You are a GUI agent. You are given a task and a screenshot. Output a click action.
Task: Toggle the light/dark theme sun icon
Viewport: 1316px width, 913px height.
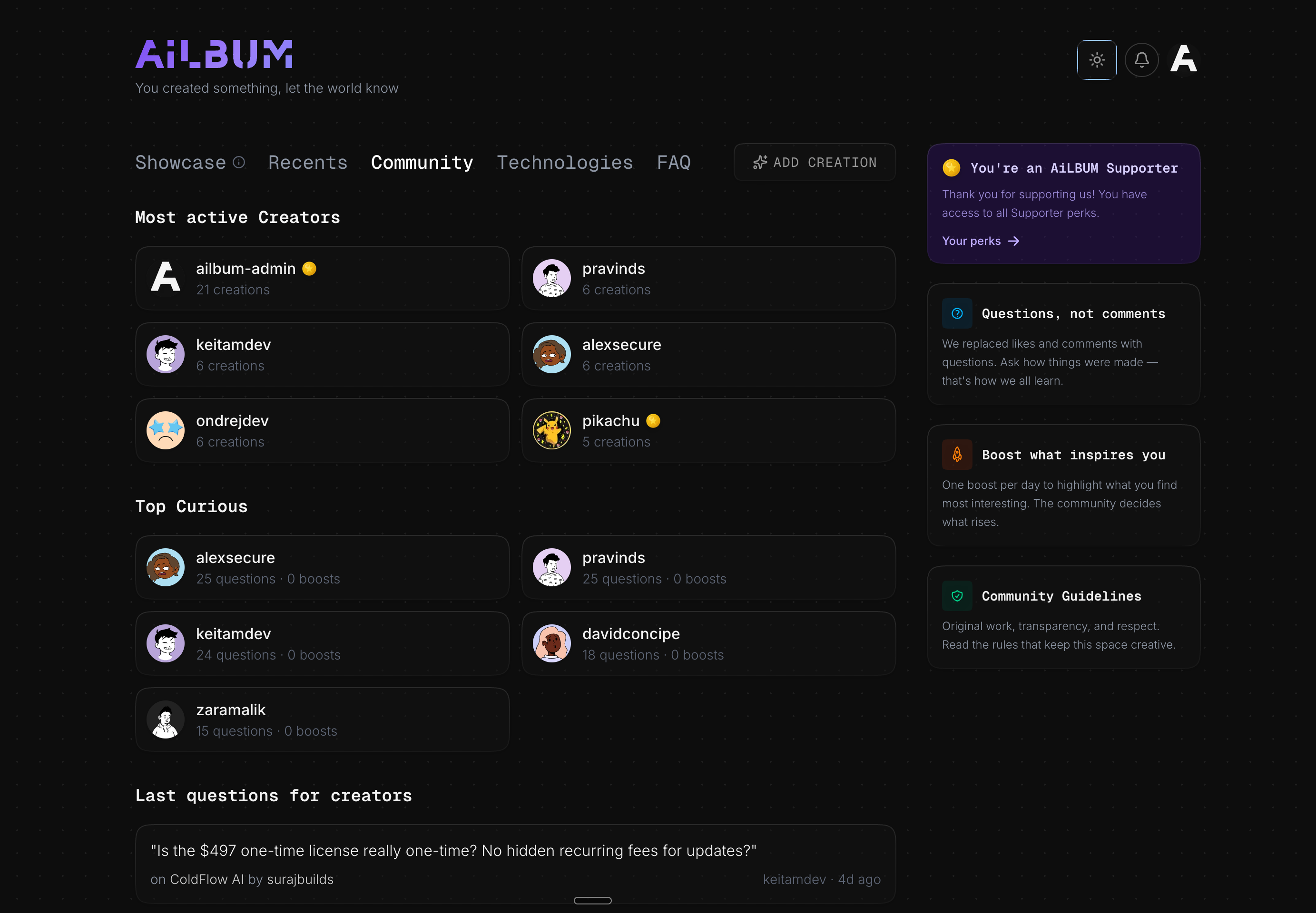[1096, 59]
